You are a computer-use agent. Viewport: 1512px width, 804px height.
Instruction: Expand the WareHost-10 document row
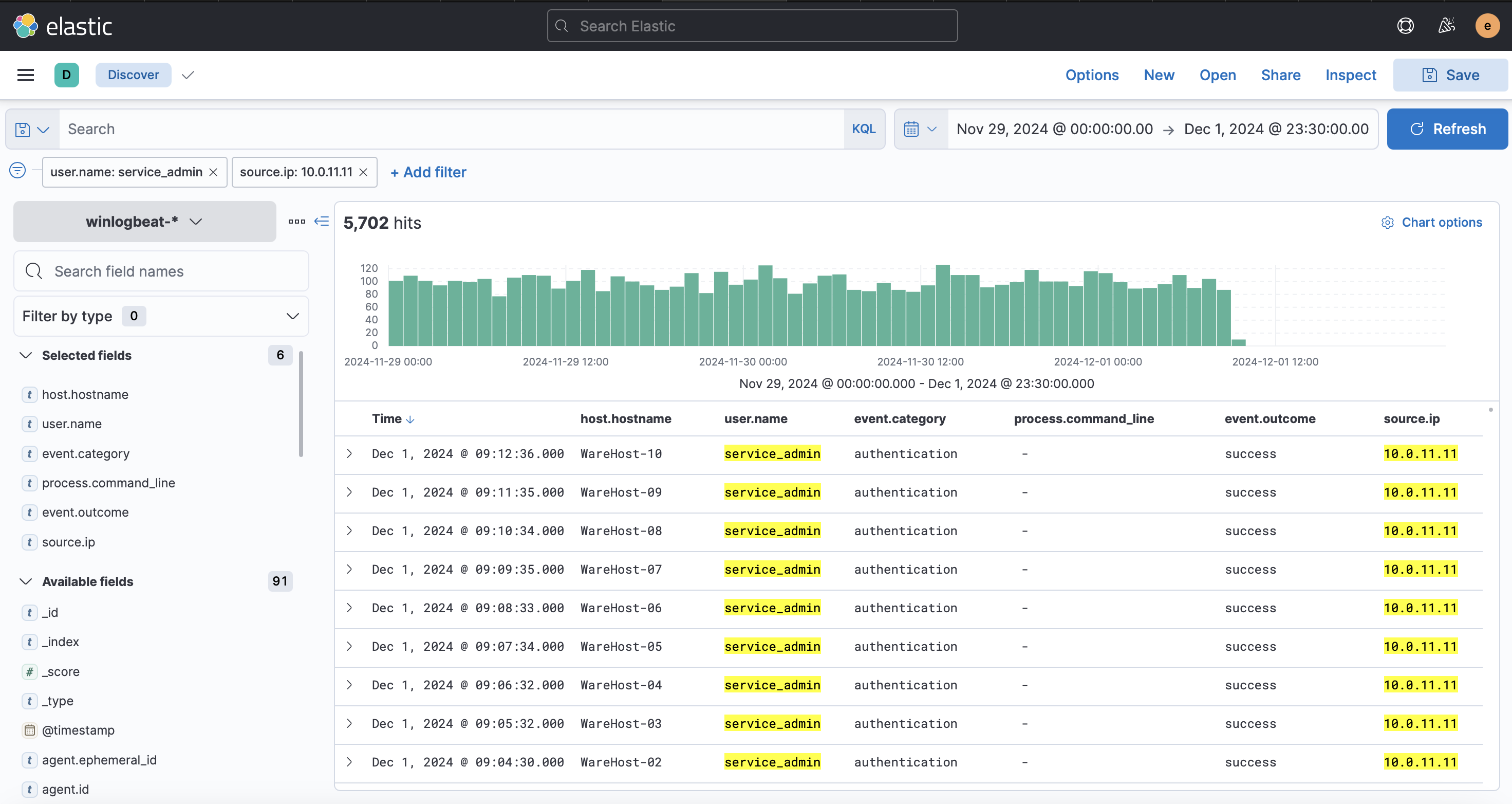click(x=349, y=453)
